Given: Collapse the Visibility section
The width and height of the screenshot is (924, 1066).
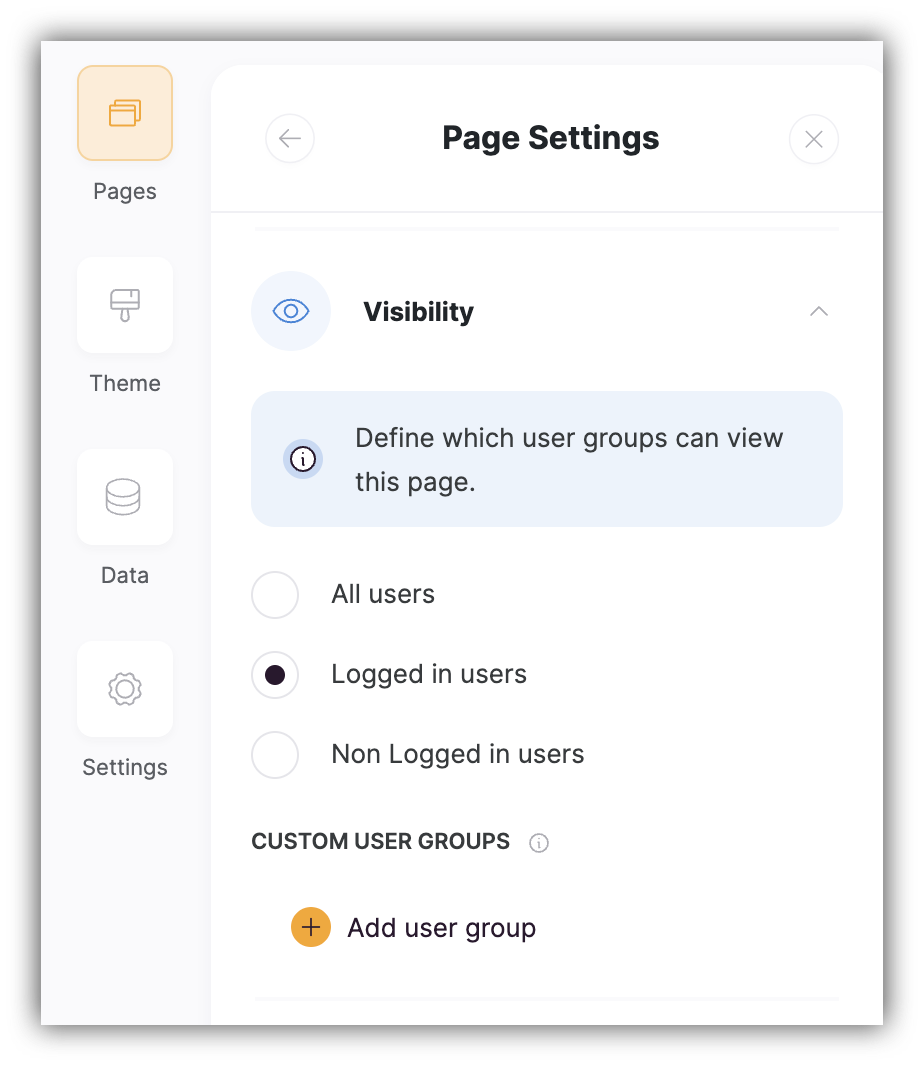Looking at the screenshot, I should point(819,311).
